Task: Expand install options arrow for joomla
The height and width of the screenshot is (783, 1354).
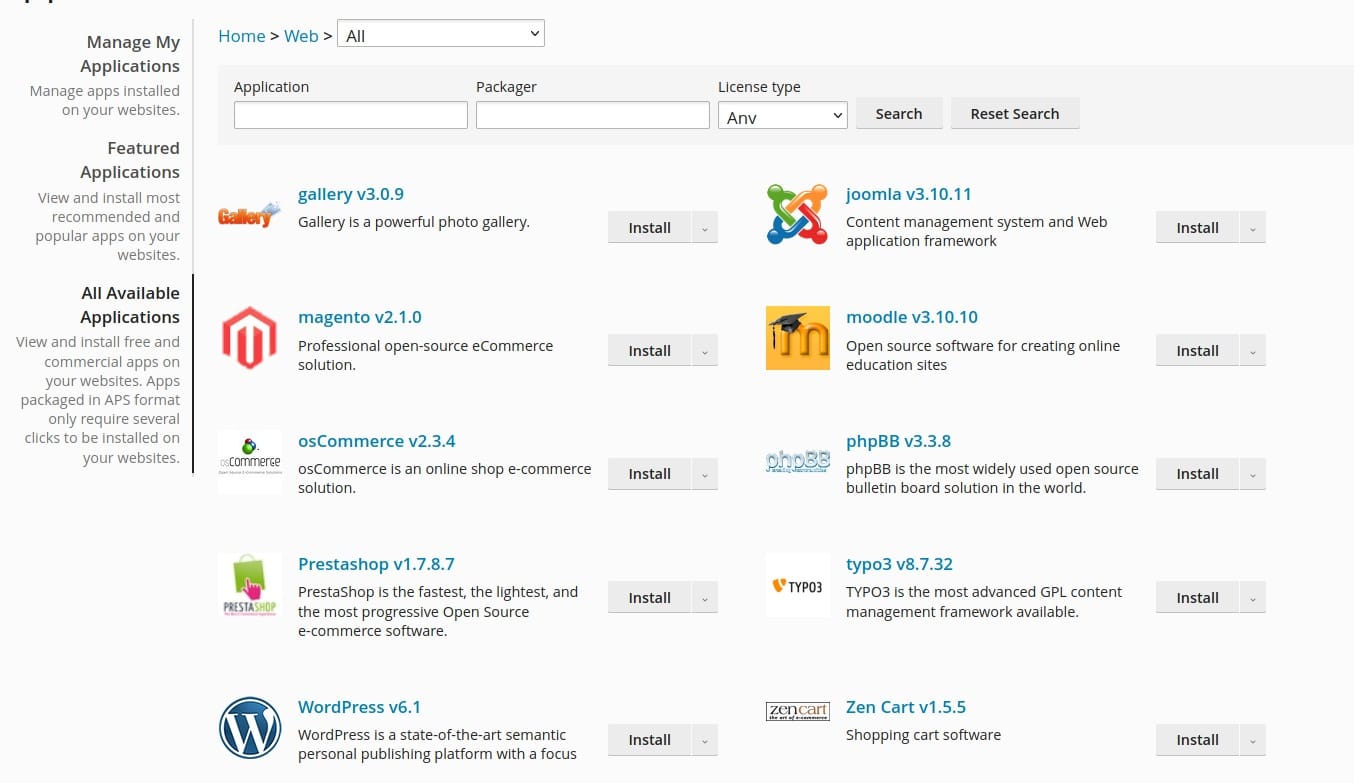Action: coord(1252,228)
